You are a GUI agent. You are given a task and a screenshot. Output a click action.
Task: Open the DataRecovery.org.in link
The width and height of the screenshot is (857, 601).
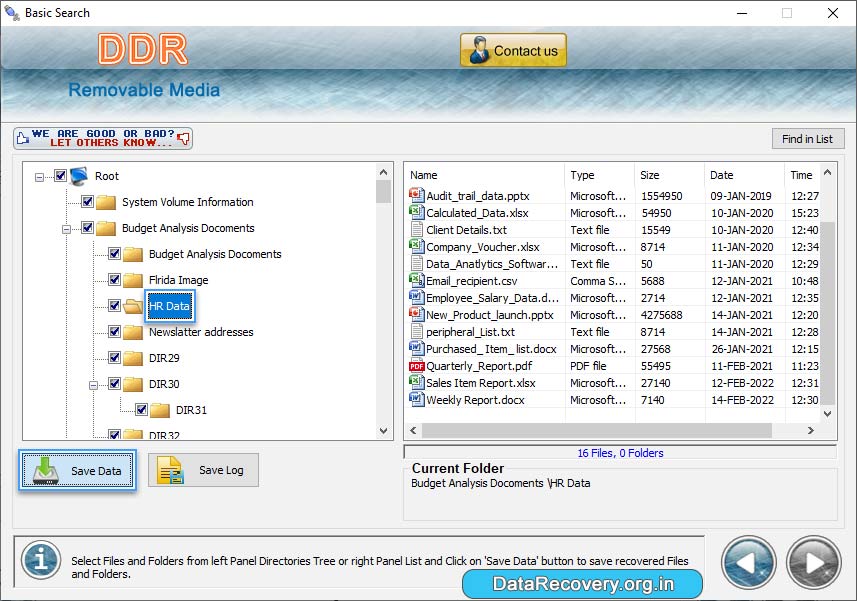tap(581, 583)
